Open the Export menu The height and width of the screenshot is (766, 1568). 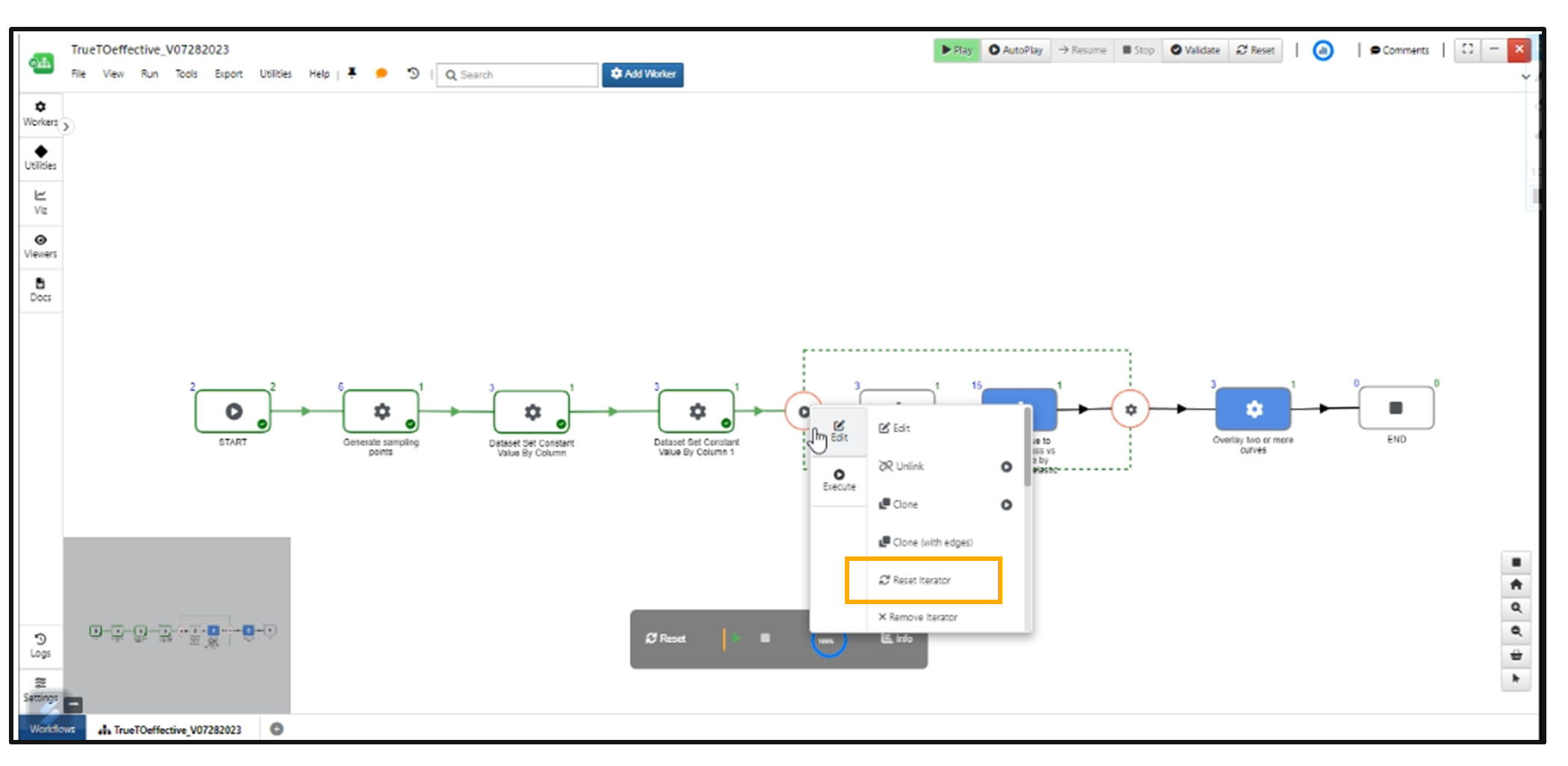tap(228, 74)
